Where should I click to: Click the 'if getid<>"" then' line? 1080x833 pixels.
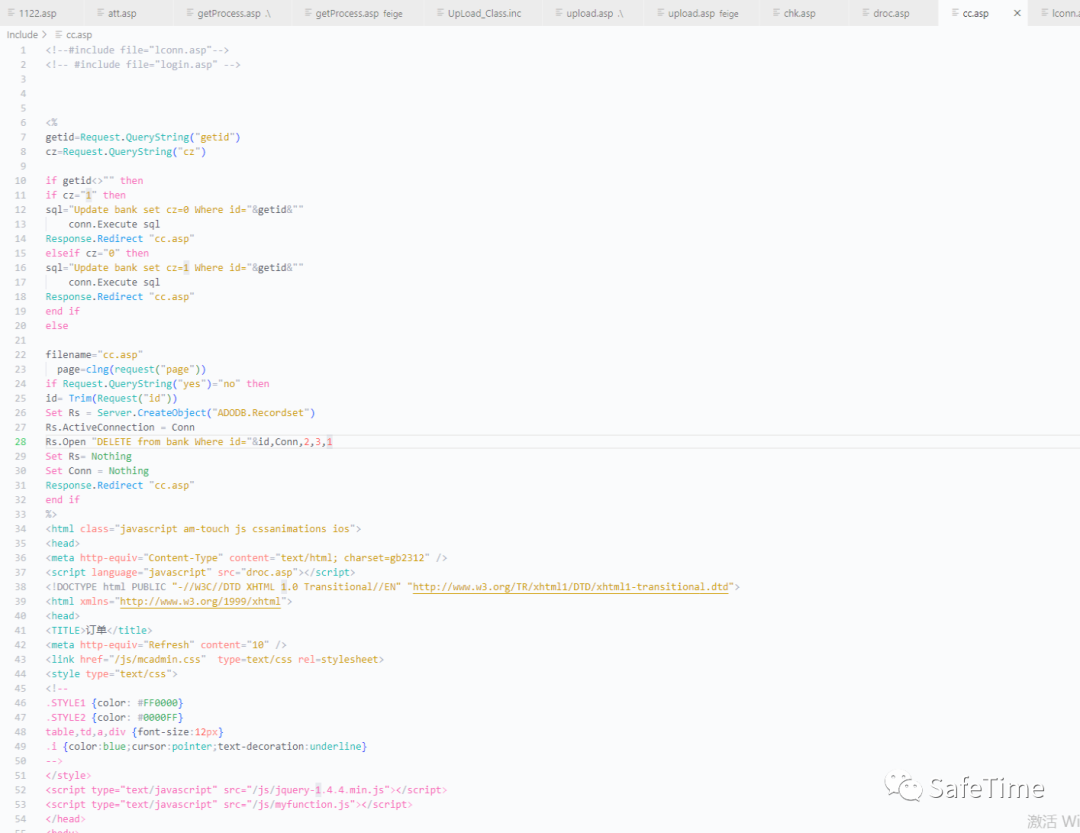pyautogui.click(x=94, y=181)
